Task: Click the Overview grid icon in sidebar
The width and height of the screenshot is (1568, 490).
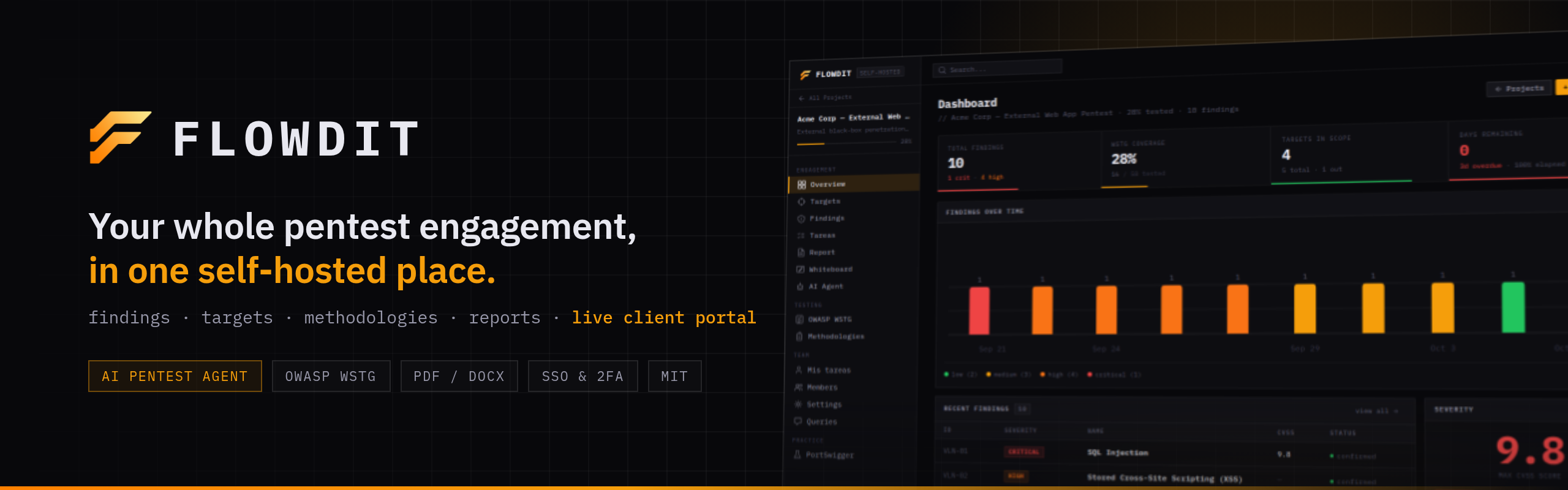Action: (x=801, y=184)
